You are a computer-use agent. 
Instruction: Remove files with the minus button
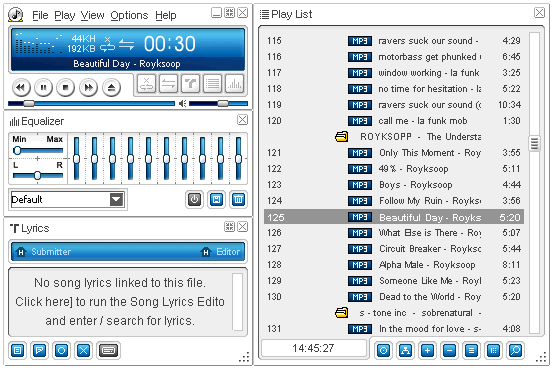[x=449, y=351]
